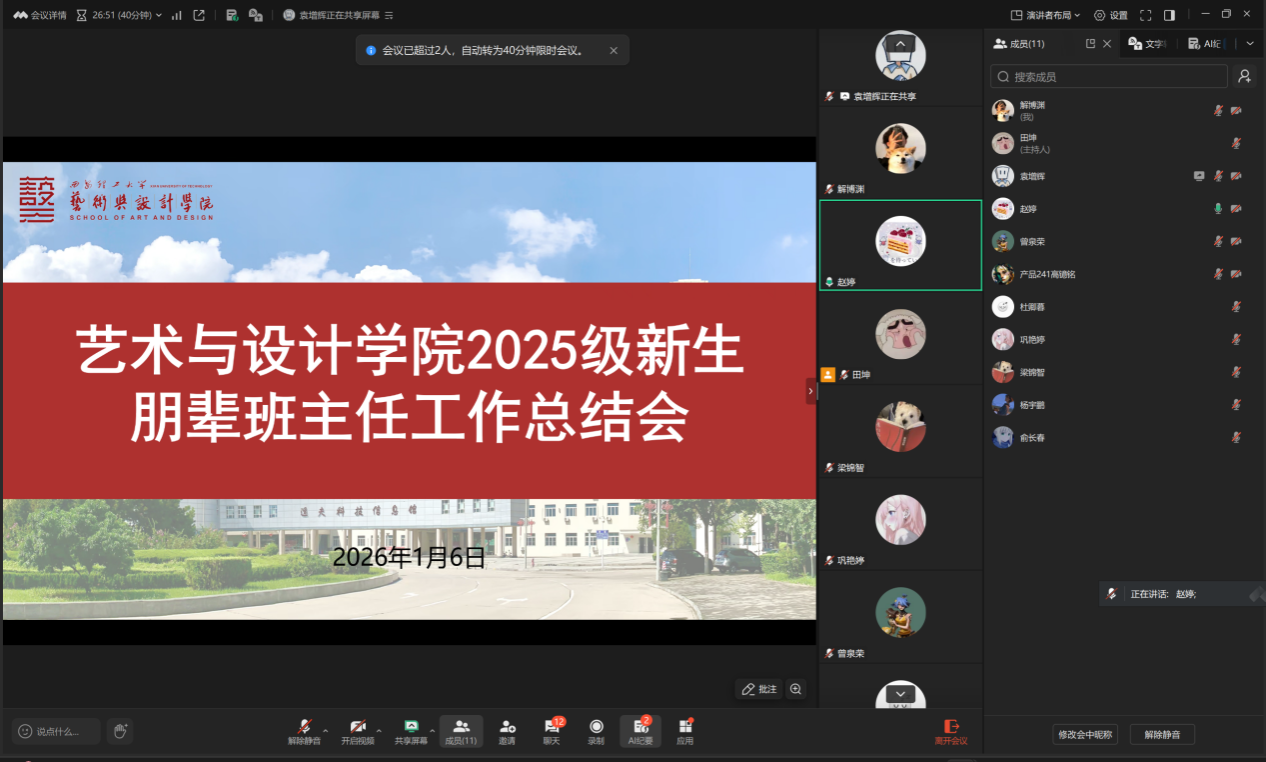This screenshot has width=1266, height=762.
Task: Open the 聊天 chat panel
Action: (551, 731)
